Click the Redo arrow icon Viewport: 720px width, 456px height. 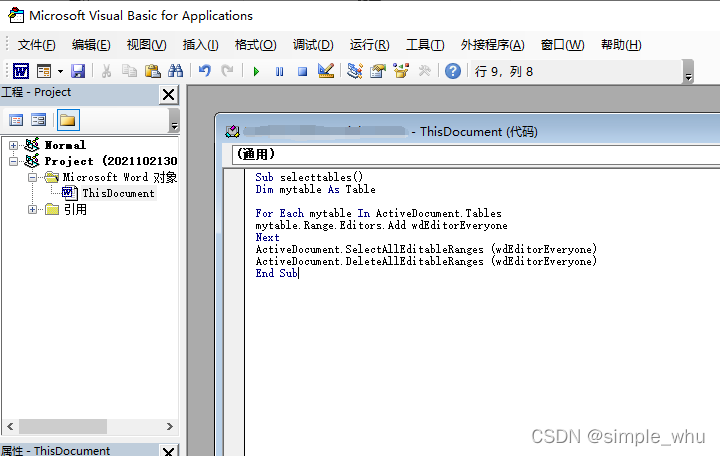[227, 71]
